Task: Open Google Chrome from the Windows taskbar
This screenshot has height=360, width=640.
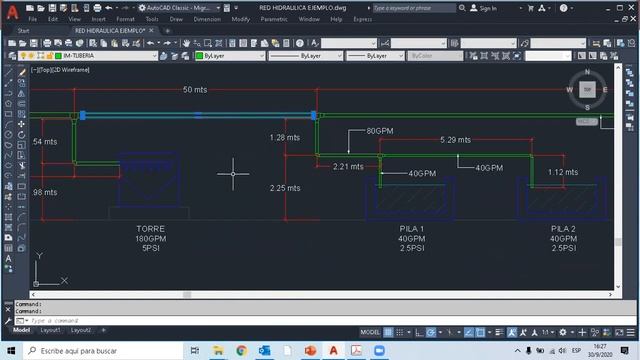Action: tap(241, 351)
